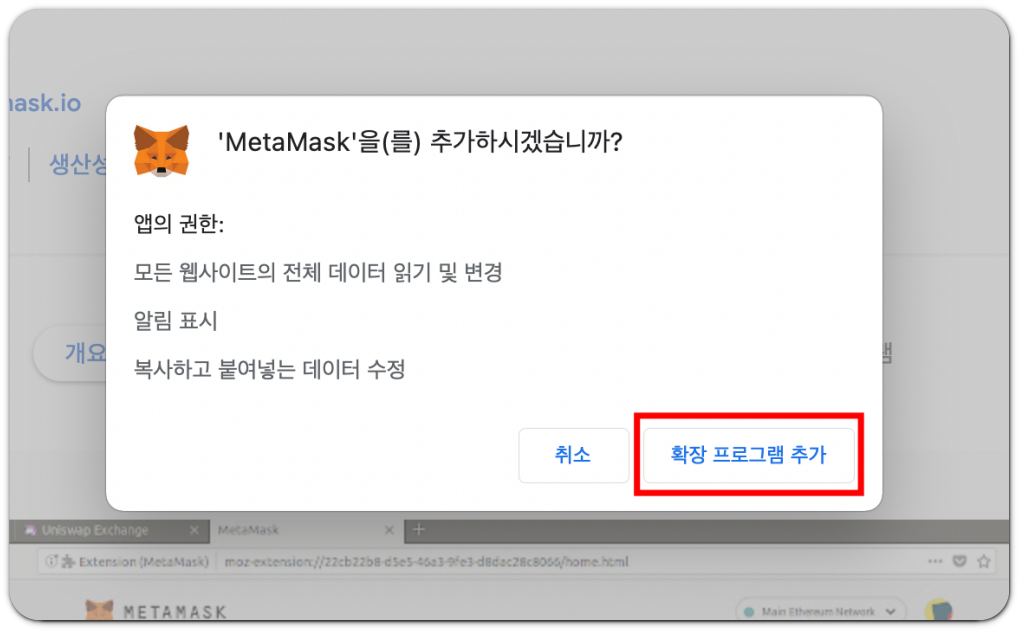This screenshot has height=631, width=1020.
Task: Cancel the dialog with 취소
Action: tap(572, 455)
